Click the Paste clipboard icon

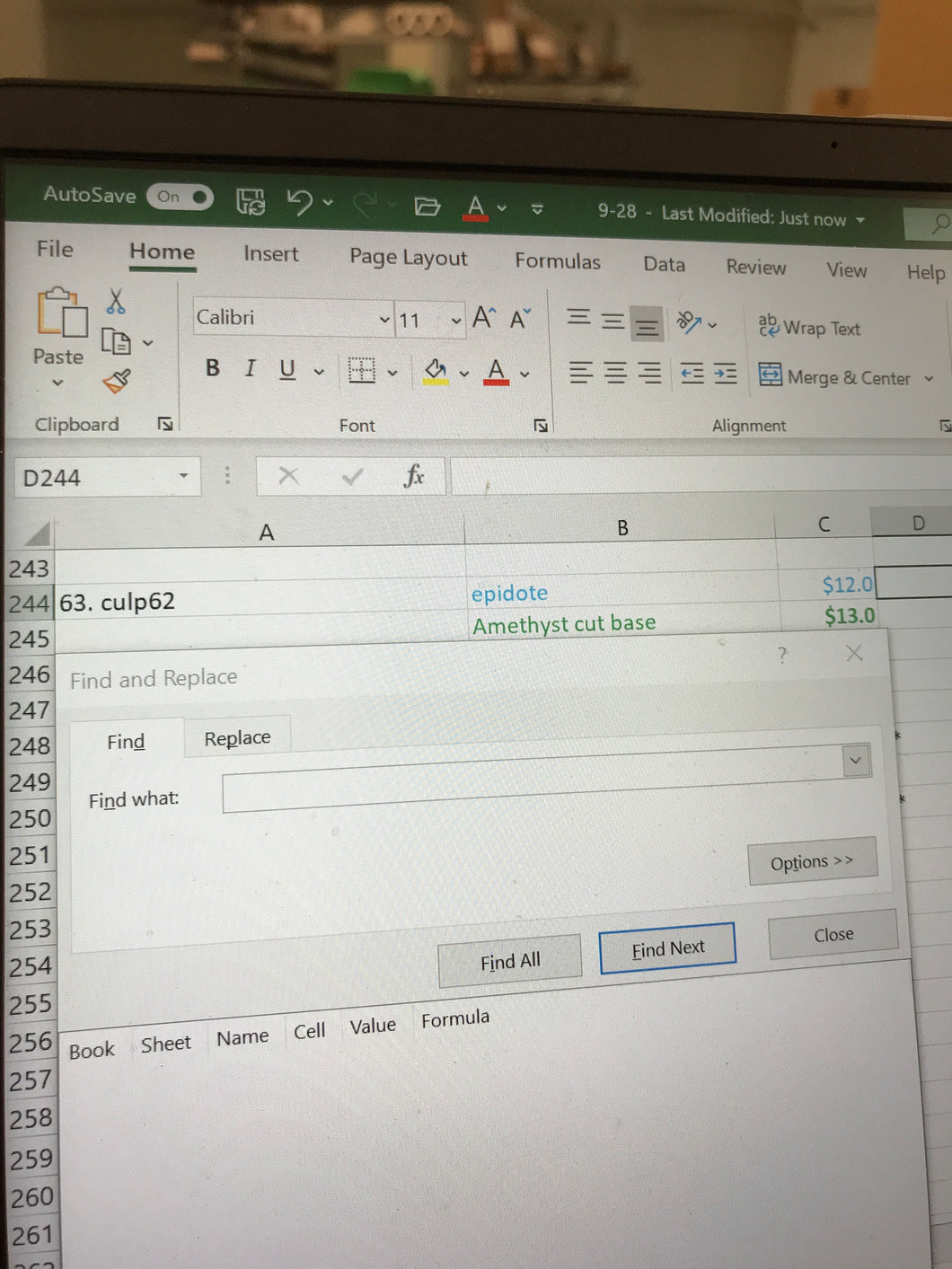click(61, 313)
